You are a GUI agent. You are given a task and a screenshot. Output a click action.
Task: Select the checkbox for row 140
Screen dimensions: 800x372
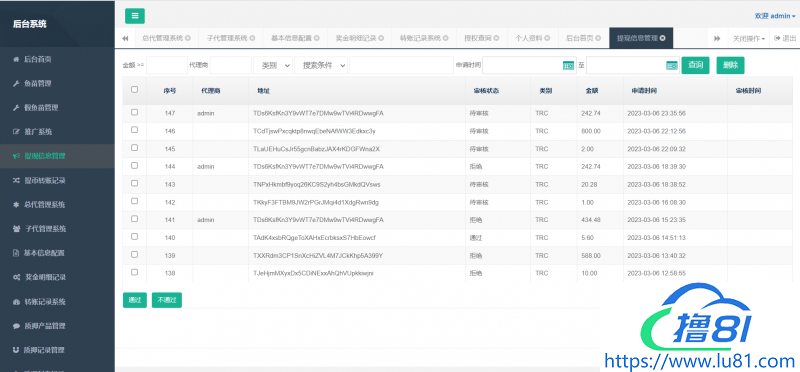pos(135,237)
